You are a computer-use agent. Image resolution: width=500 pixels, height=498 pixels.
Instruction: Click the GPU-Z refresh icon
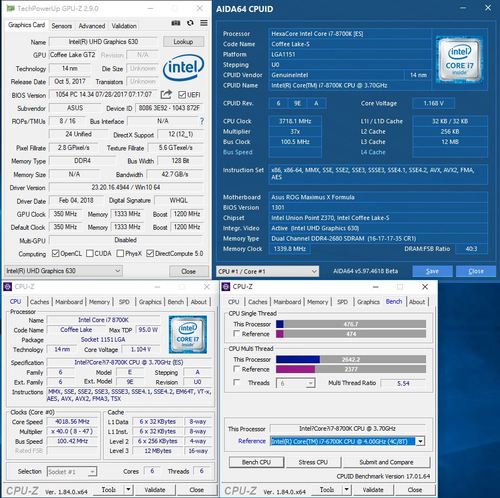point(190,23)
